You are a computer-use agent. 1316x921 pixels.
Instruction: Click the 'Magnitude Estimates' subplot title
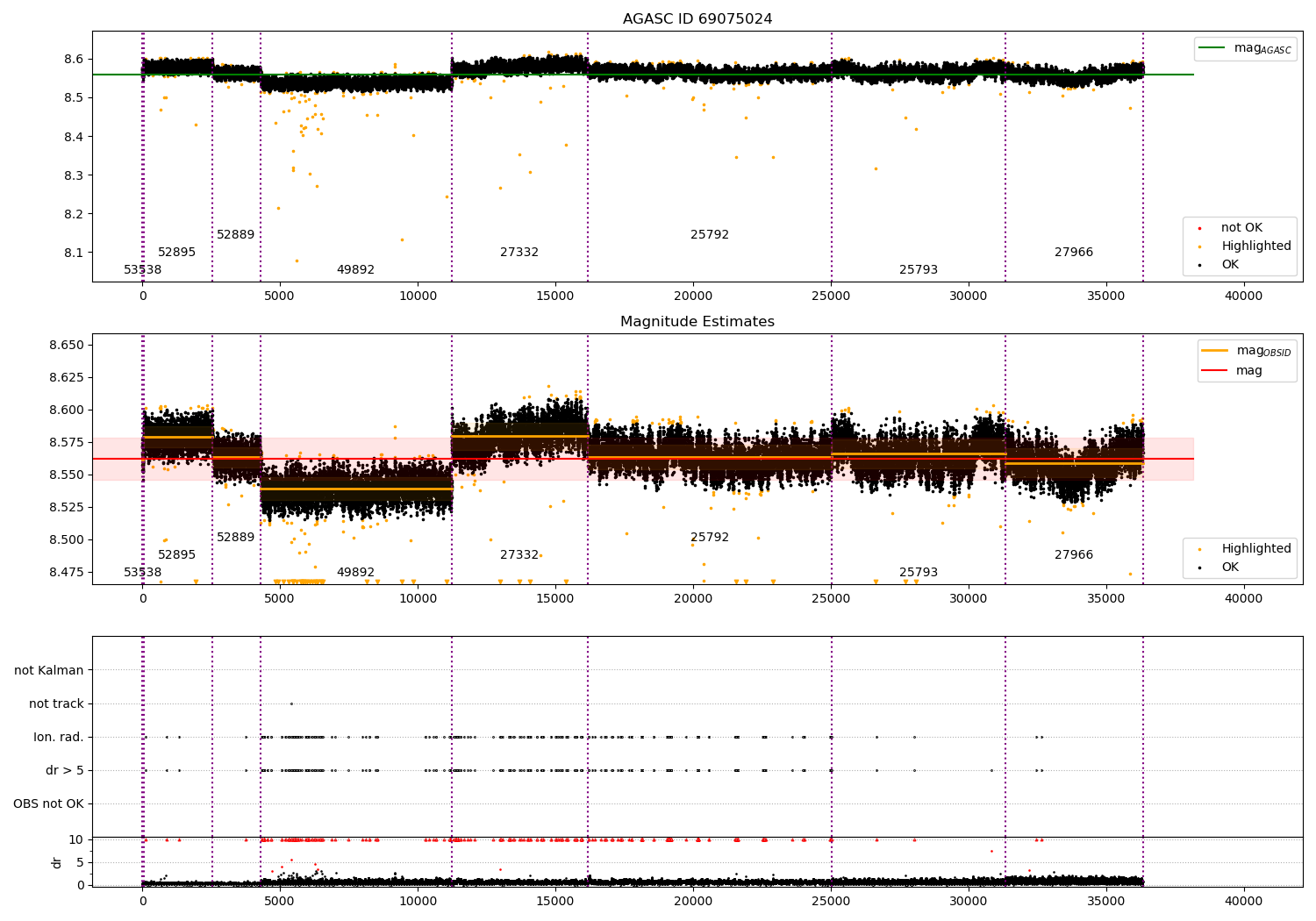697,322
